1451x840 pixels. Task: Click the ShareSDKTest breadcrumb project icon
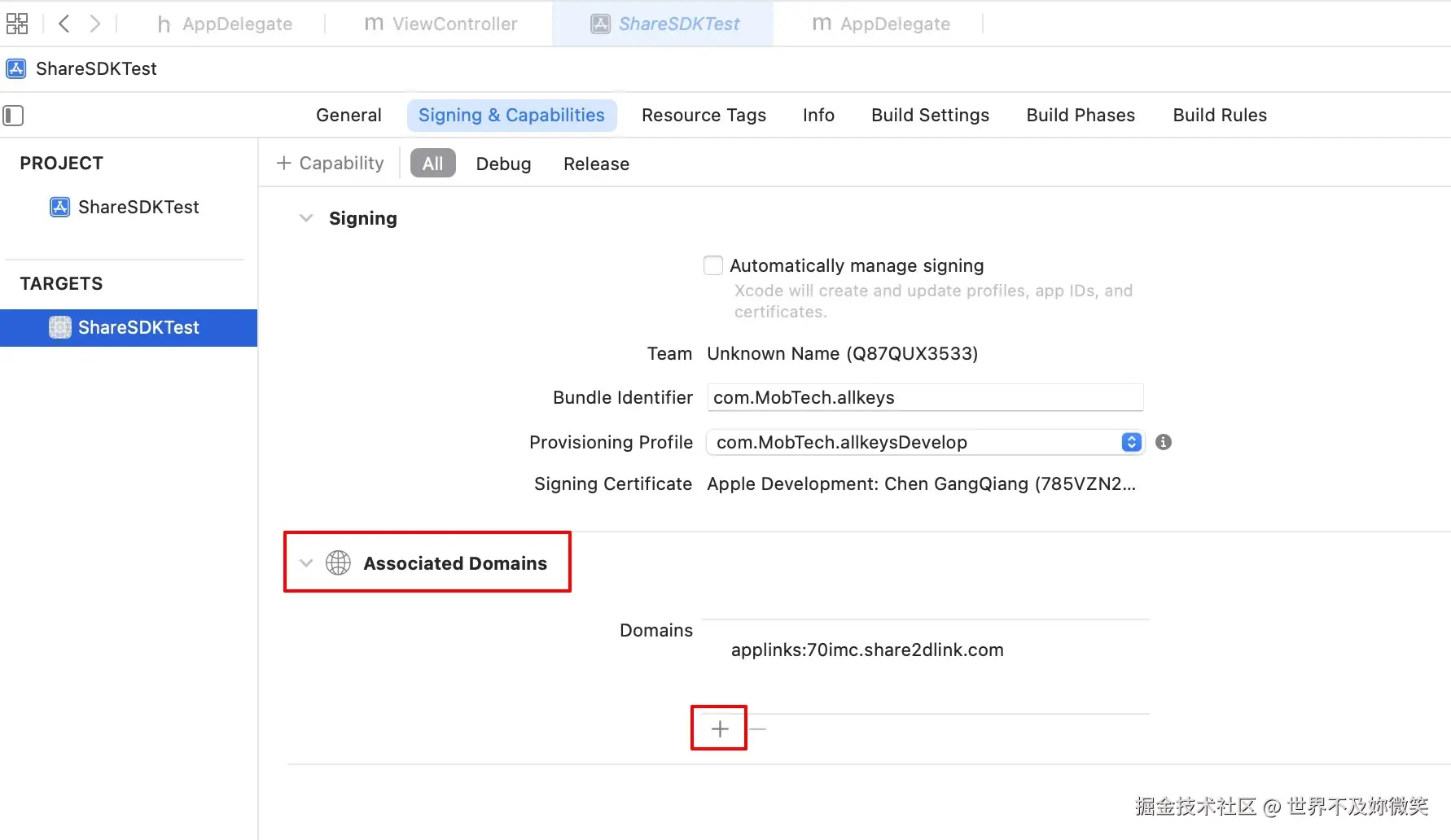tap(16, 68)
